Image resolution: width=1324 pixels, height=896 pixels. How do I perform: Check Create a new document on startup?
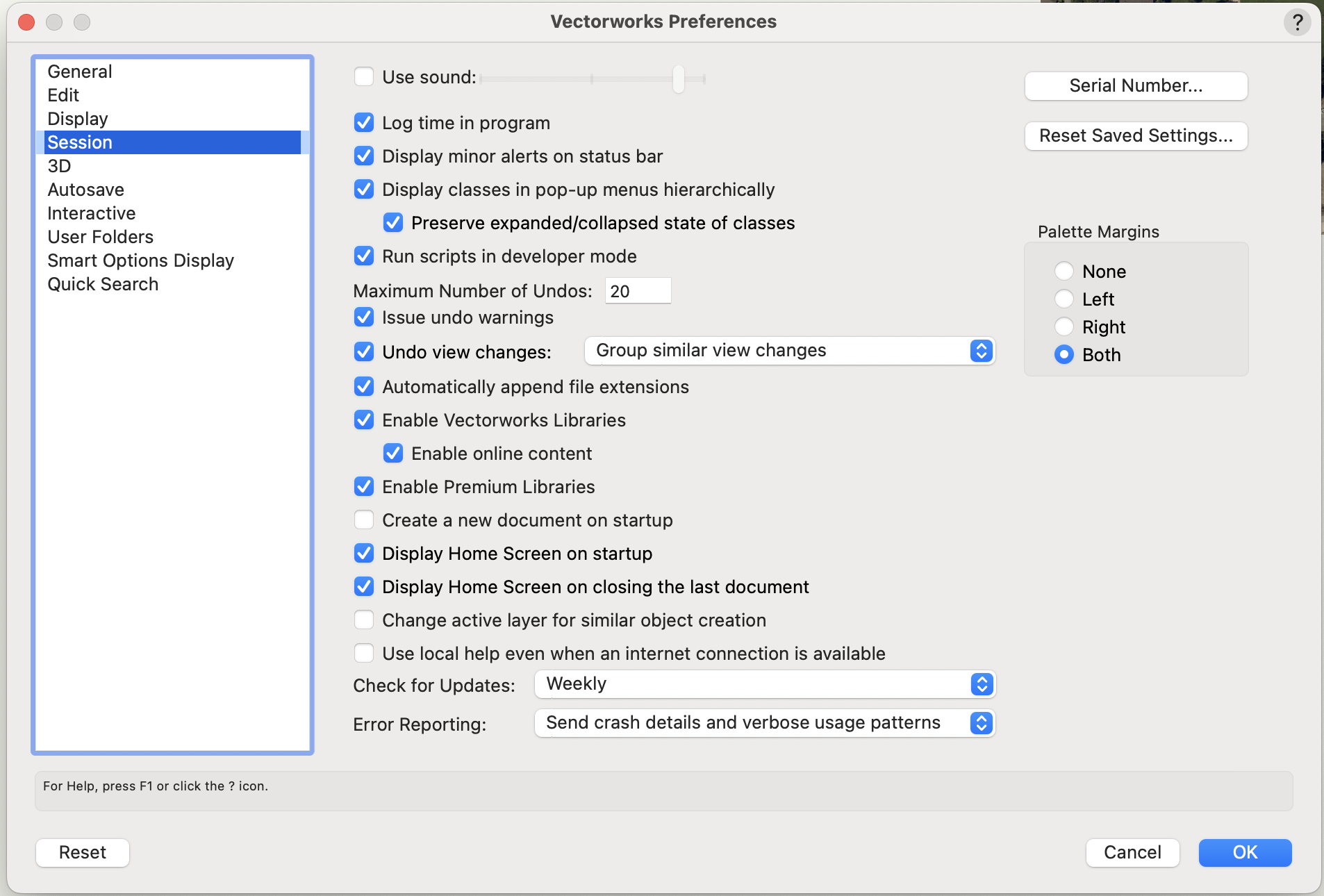point(364,520)
